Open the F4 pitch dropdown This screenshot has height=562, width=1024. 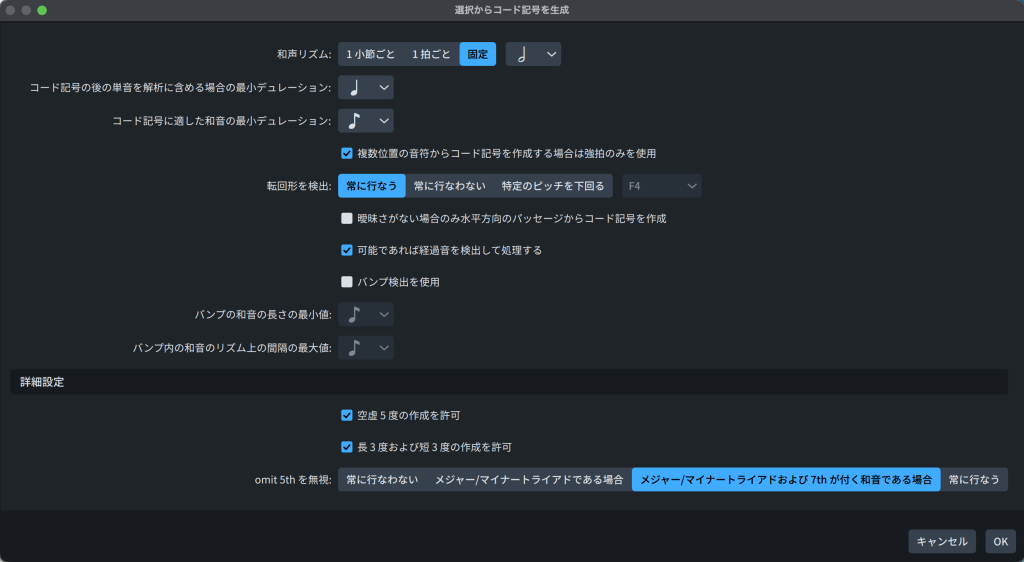click(661, 186)
